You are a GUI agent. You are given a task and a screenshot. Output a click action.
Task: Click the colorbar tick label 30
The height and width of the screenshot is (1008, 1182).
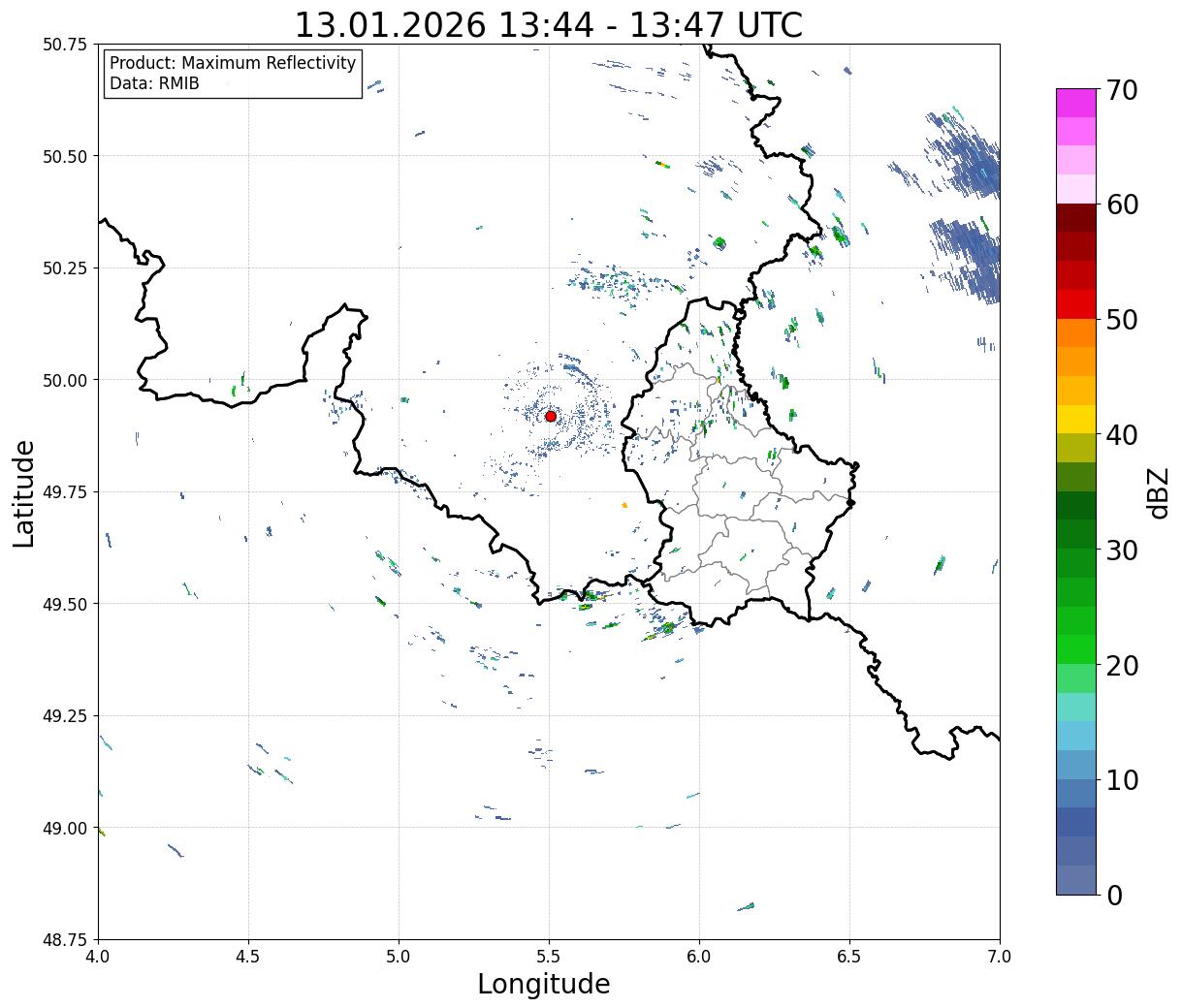coord(1122,550)
